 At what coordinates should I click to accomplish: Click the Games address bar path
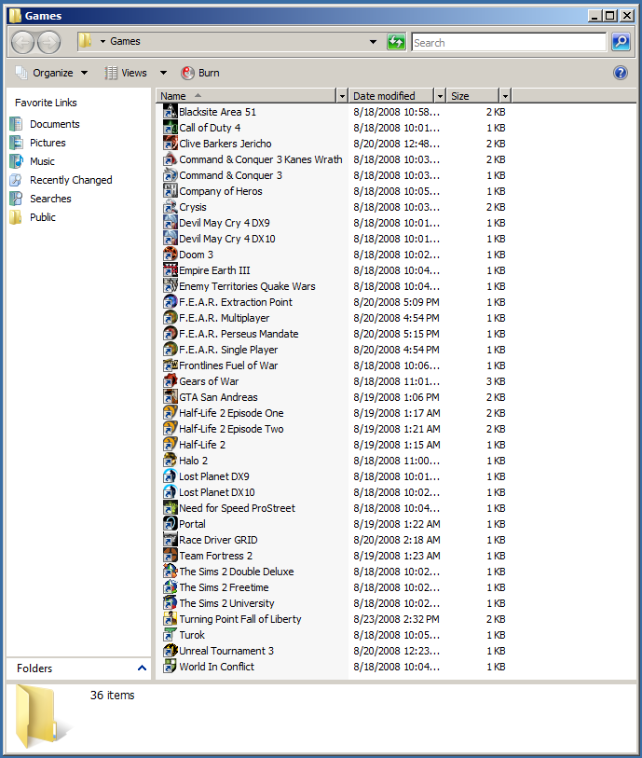(x=125, y=42)
